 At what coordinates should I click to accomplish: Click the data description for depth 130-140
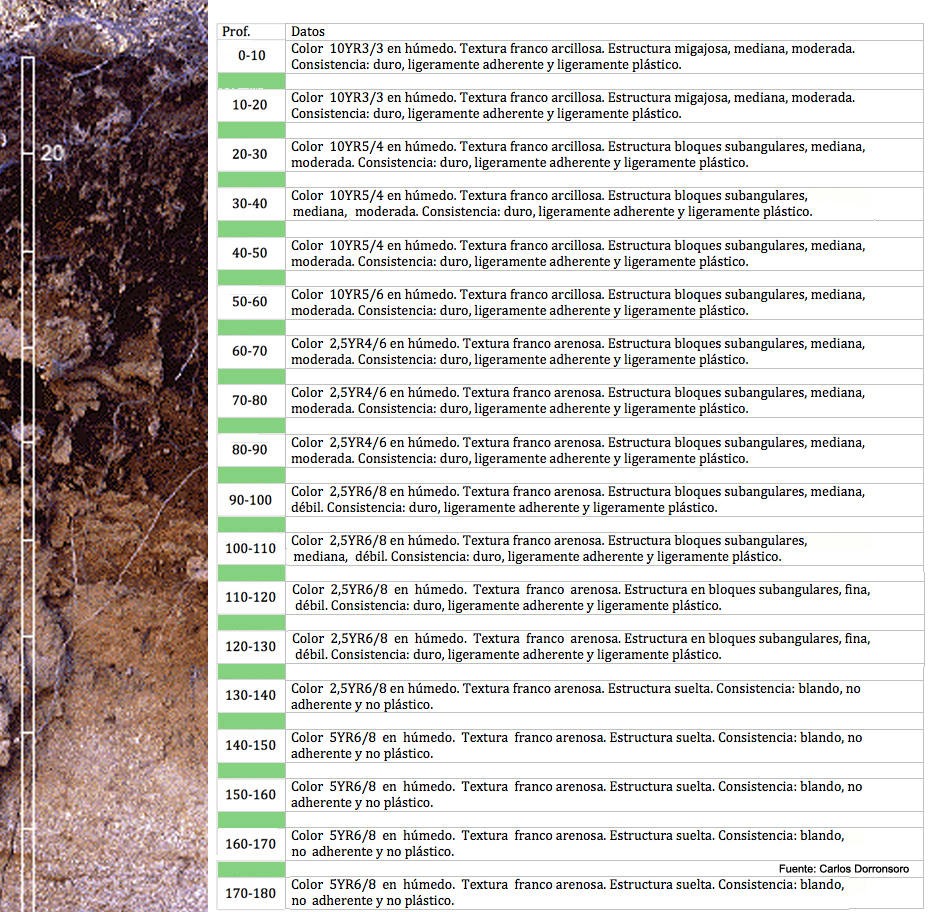click(x=604, y=696)
